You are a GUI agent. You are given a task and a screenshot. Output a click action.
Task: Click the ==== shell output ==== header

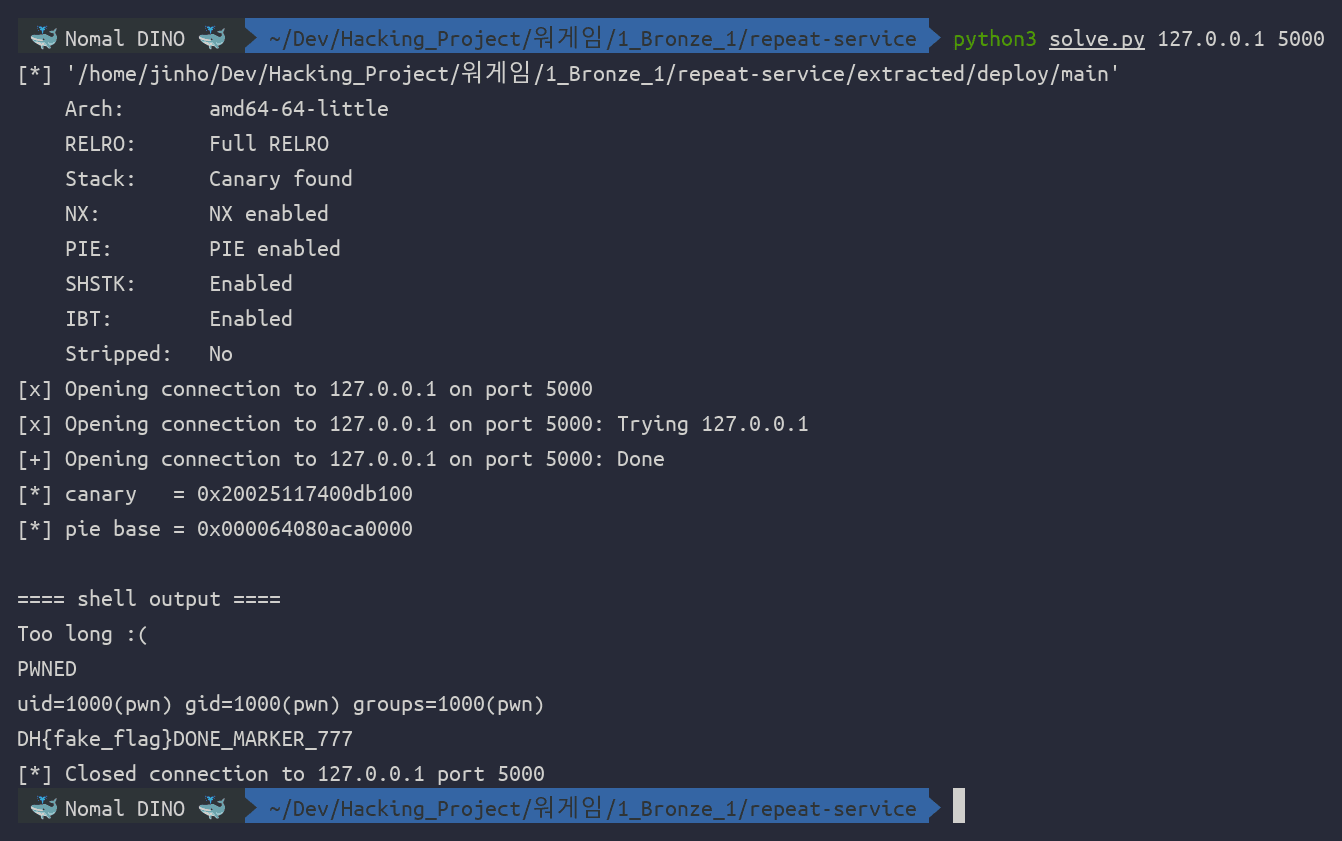coord(148,599)
